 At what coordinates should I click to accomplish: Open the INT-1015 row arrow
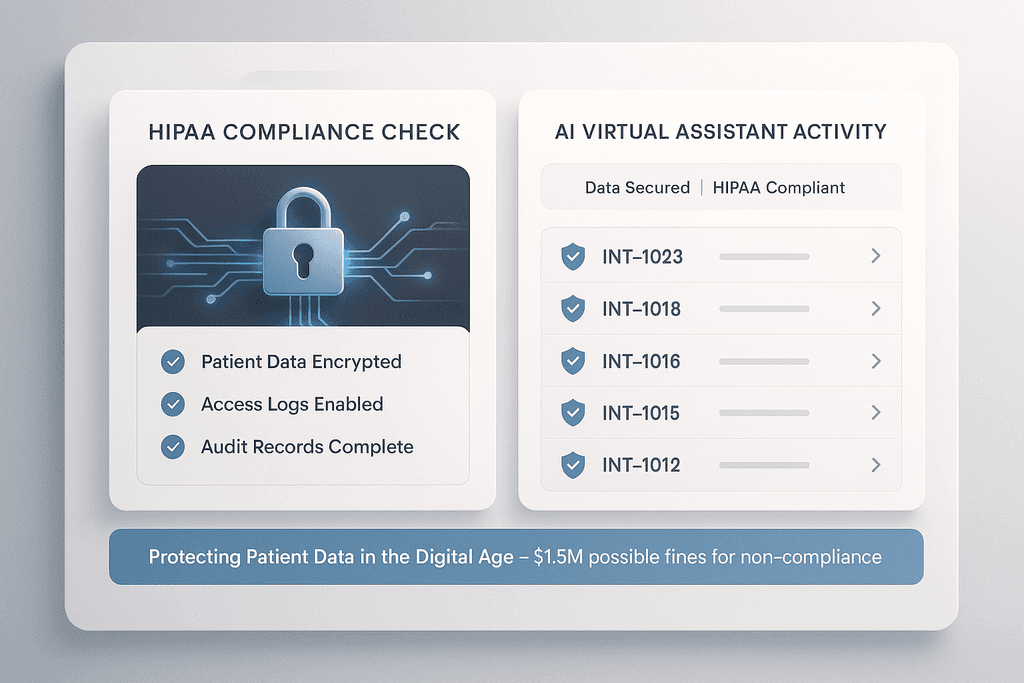click(x=876, y=413)
